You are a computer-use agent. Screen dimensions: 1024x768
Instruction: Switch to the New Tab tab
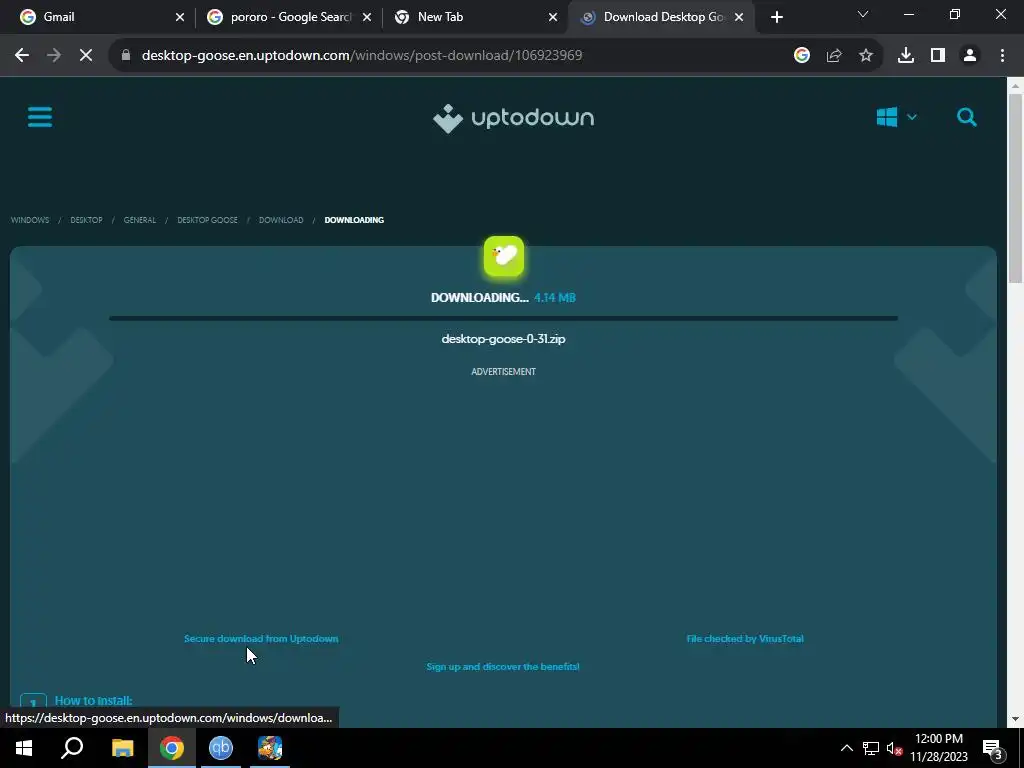click(473, 17)
